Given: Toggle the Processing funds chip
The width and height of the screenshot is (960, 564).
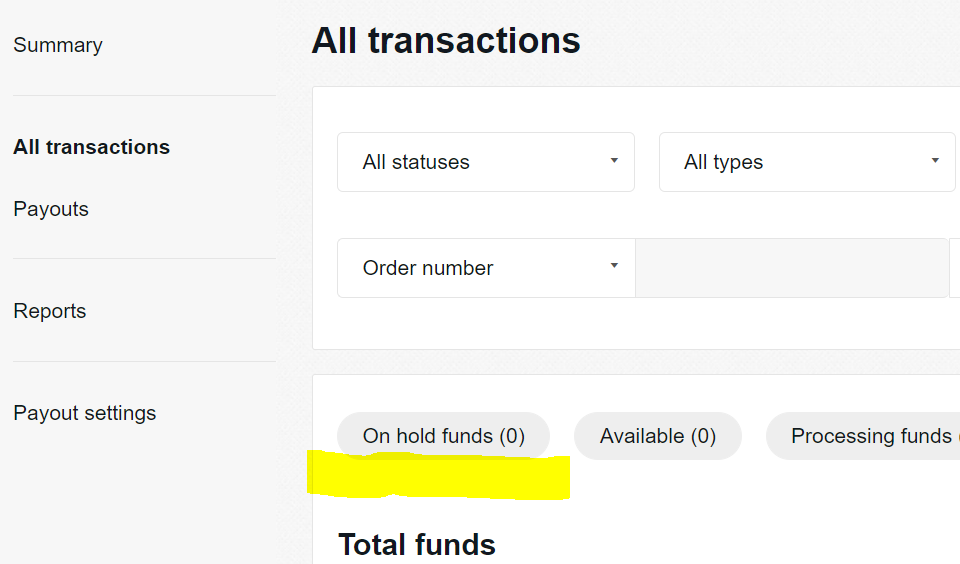Looking at the screenshot, I should (865, 436).
